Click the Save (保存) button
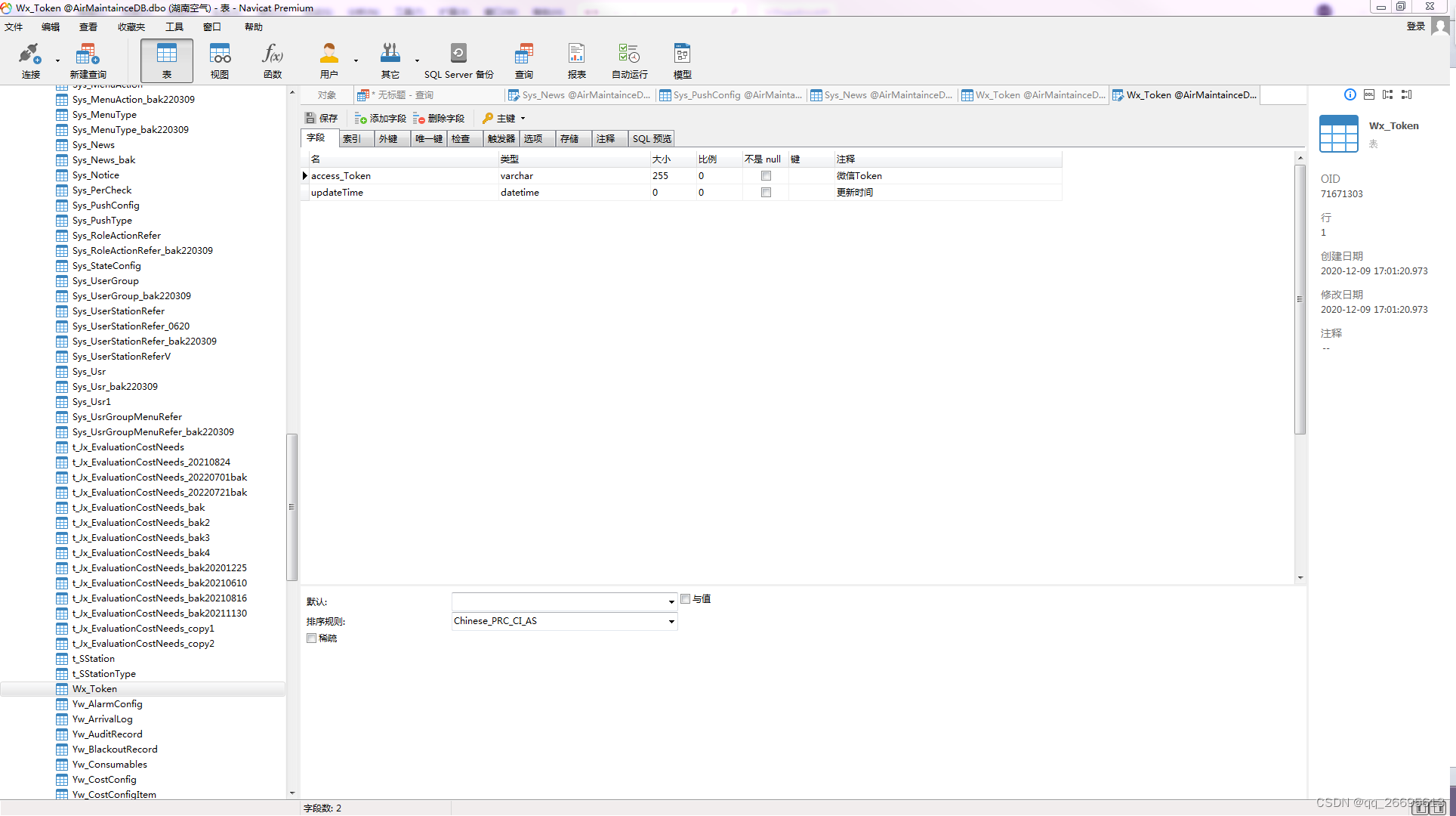The image size is (1456, 816). pyautogui.click(x=322, y=119)
